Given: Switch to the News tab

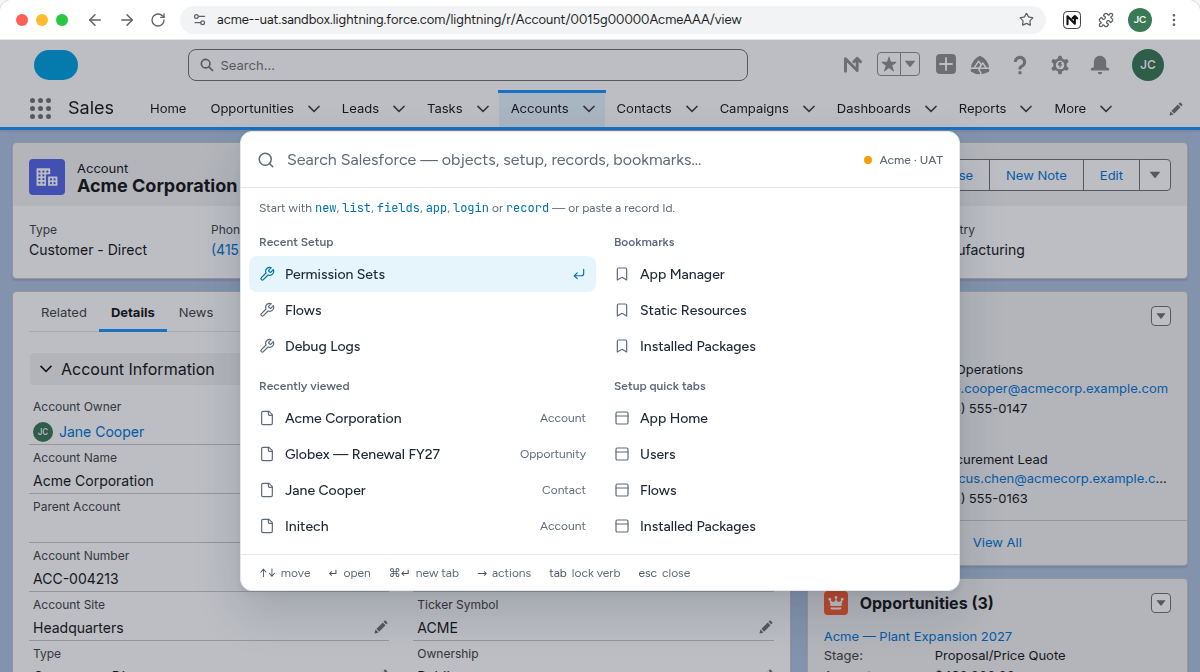Looking at the screenshot, I should (x=196, y=312).
